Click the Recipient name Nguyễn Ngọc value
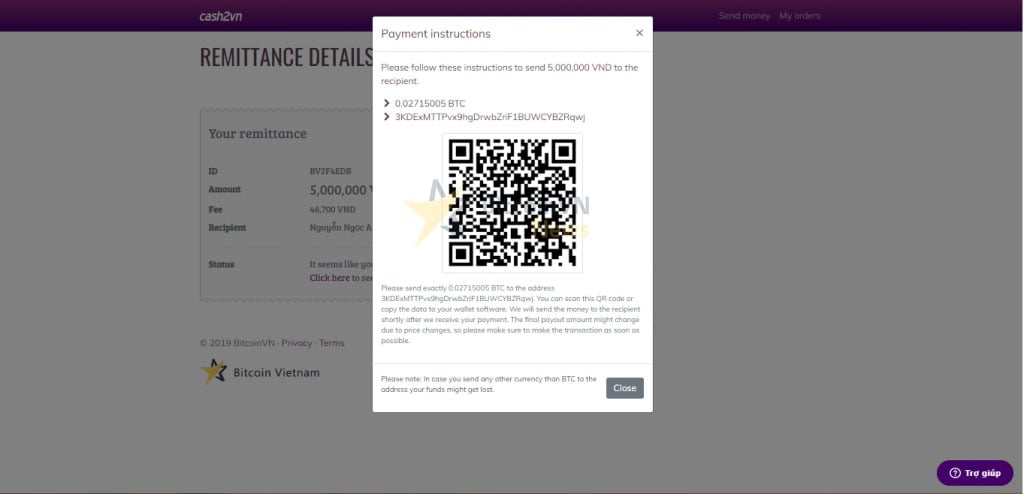This screenshot has height=494, width=1024. pyautogui.click(x=341, y=228)
